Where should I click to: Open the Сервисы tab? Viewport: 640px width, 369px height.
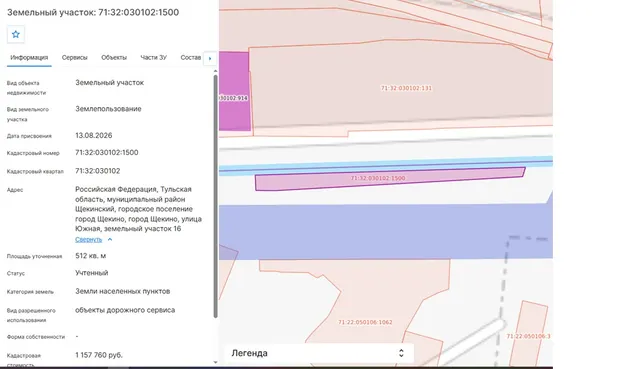point(75,58)
